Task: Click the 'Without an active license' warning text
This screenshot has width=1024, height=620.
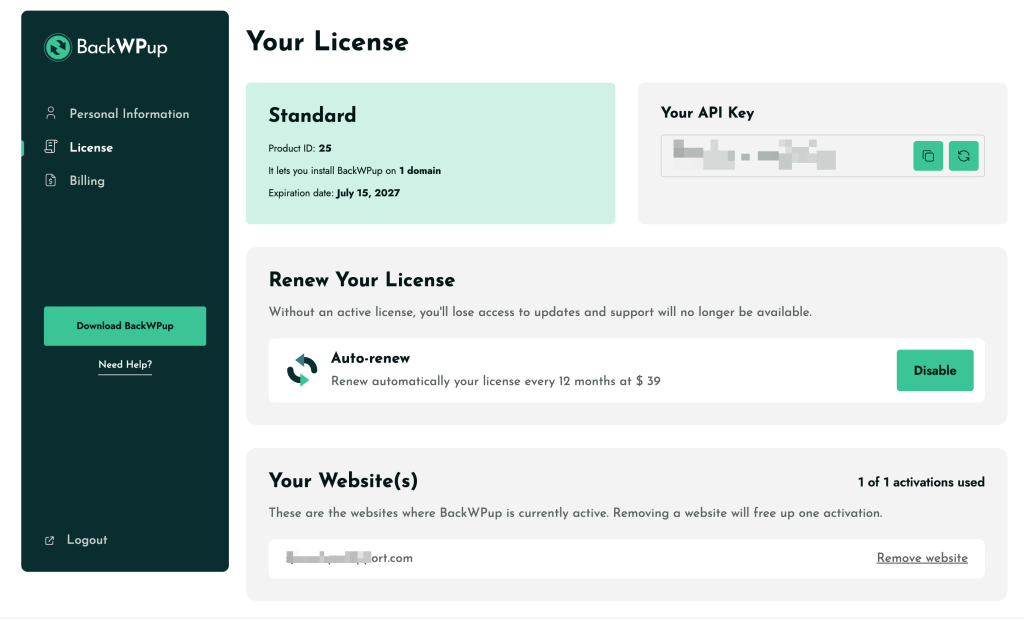Action: (x=540, y=312)
